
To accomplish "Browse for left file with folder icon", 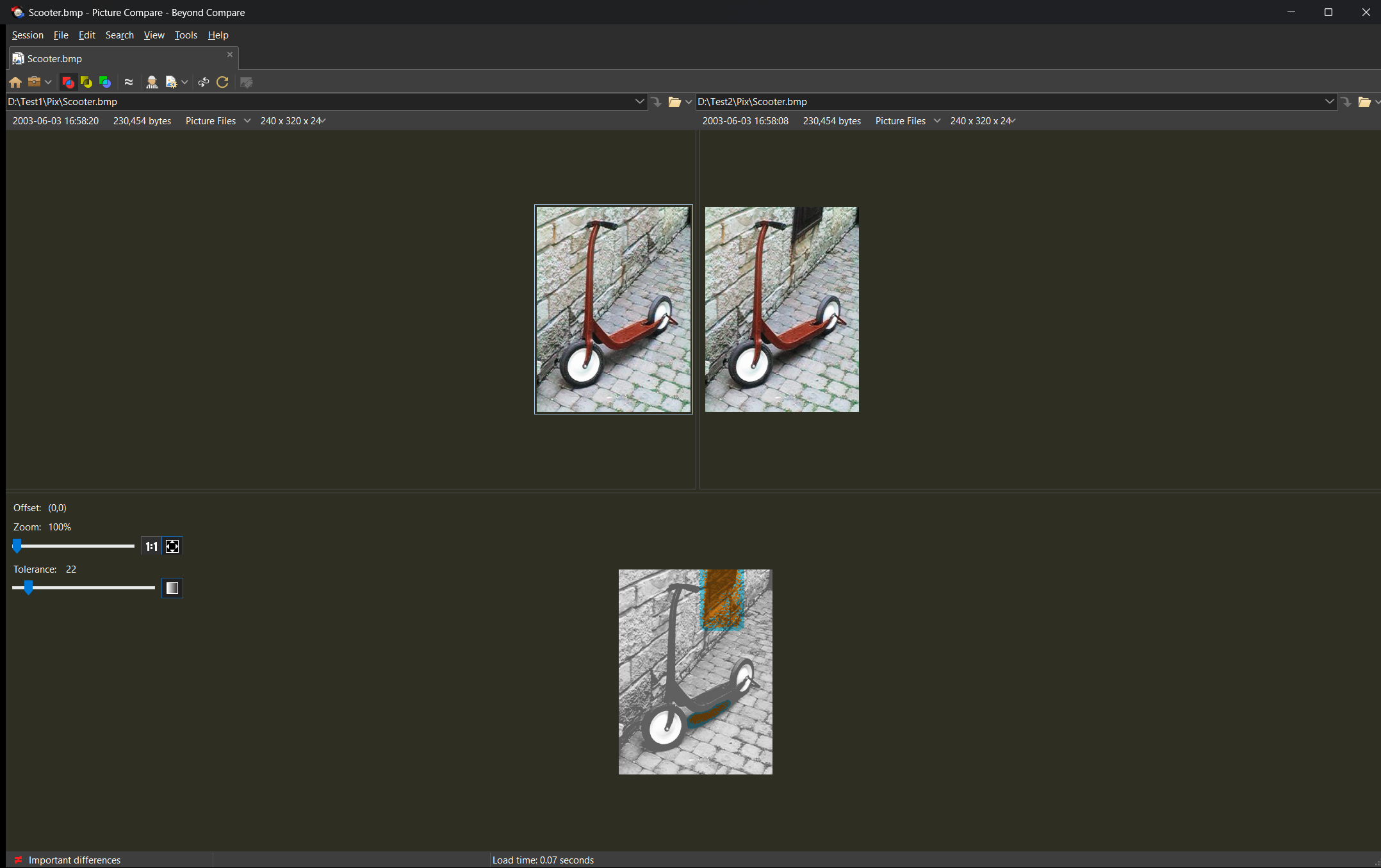I will pyautogui.click(x=674, y=102).
